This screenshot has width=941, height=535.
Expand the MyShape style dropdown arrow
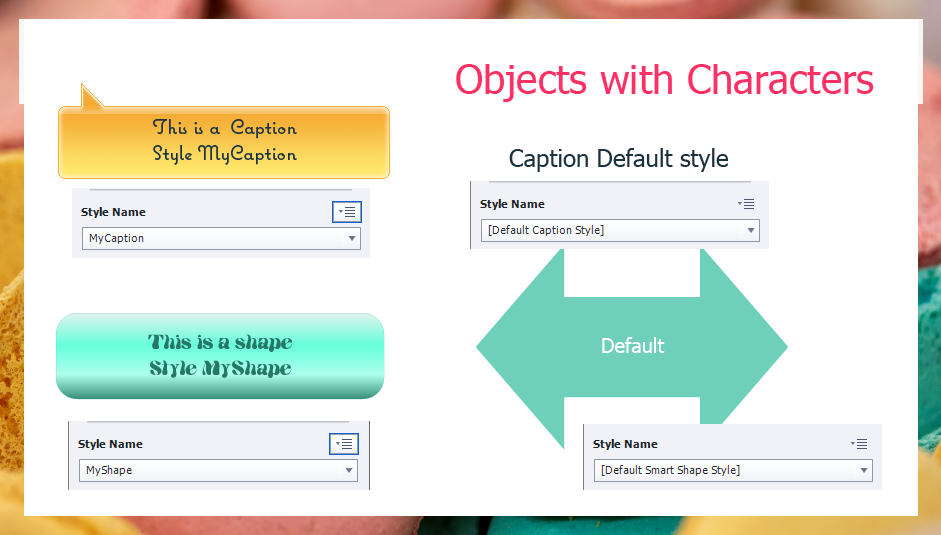348,471
